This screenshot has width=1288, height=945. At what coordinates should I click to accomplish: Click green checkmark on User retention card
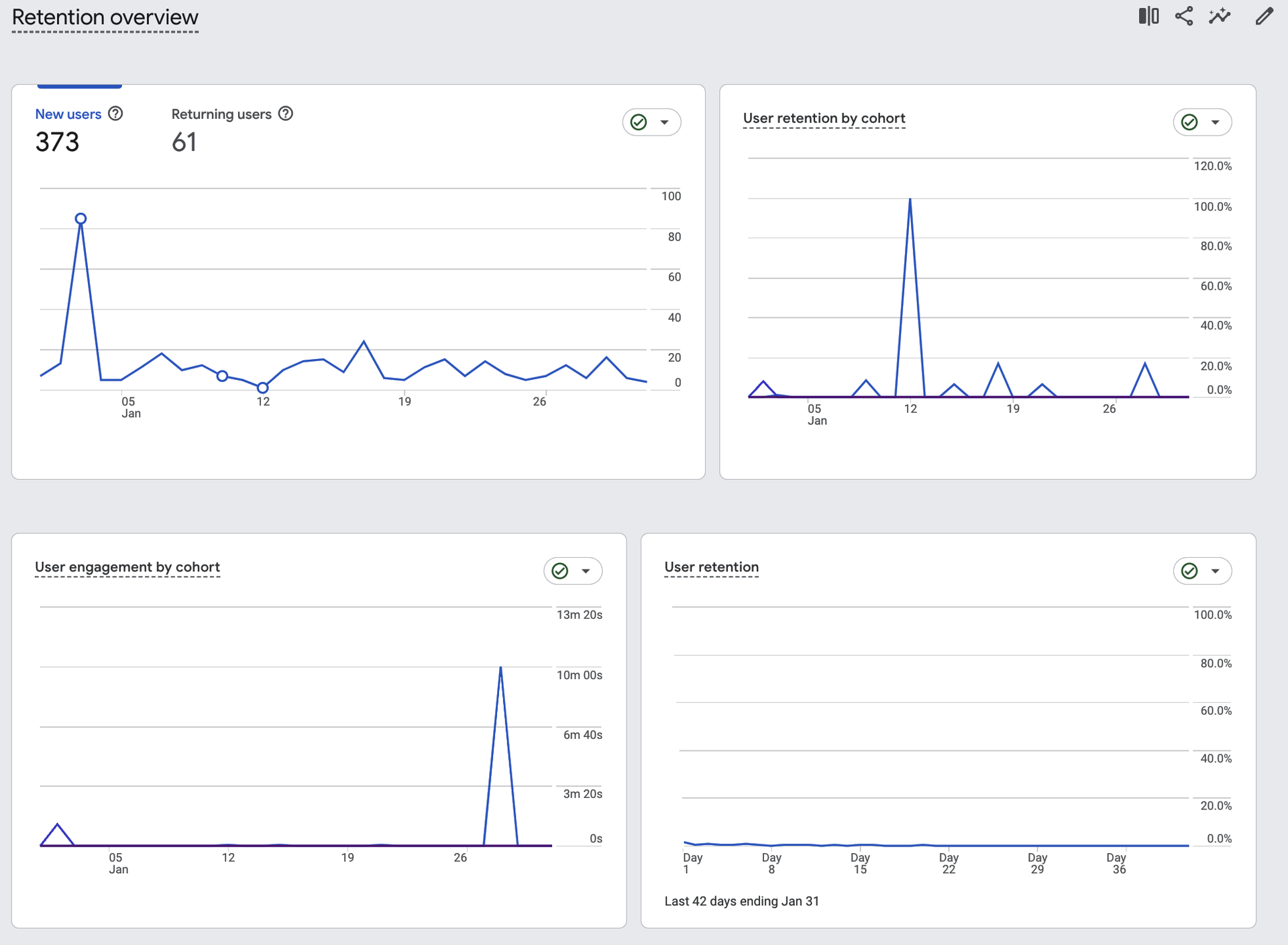pyautogui.click(x=1189, y=571)
